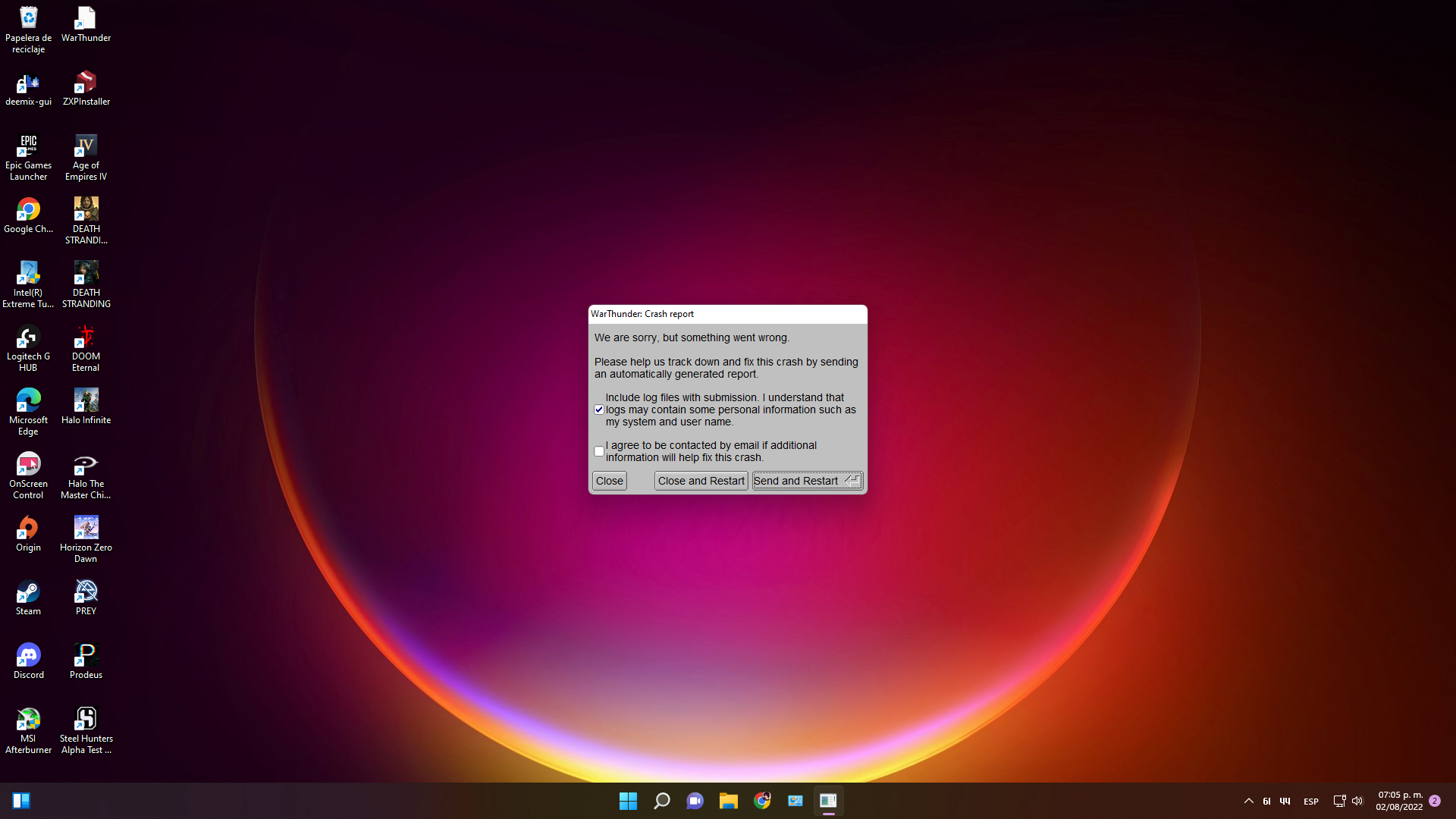This screenshot has height=819, width=1456.
Task: Select the Prodeus desktop icon
Action: click(86, 662)
